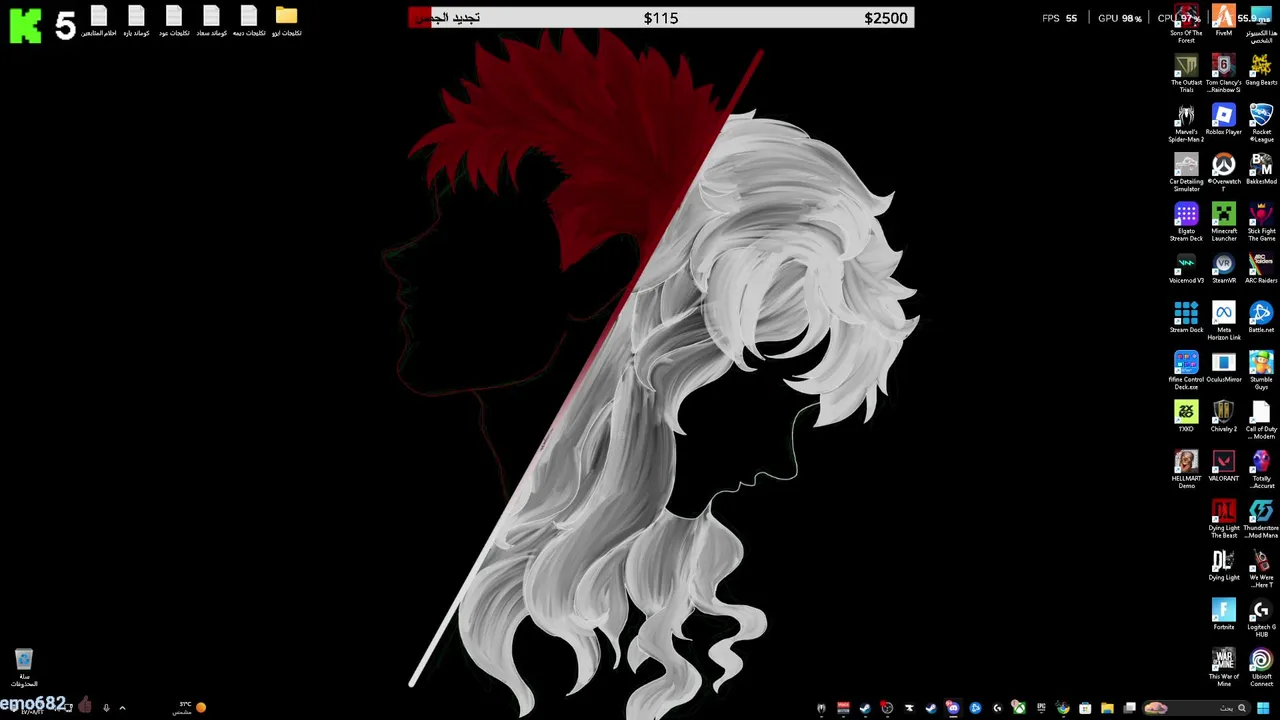Open the Roblox Player shortcut
This screenshot has height=720, width=1280.
(1223, 120)
